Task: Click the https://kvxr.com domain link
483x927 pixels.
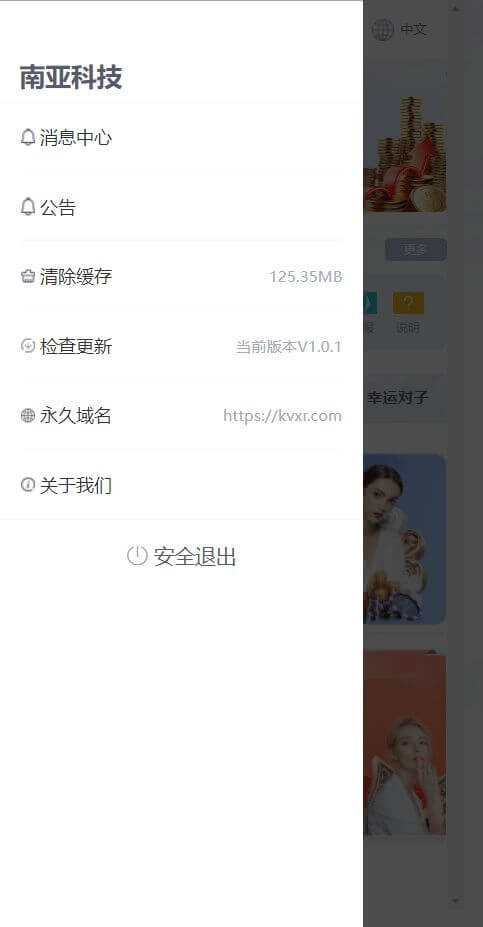Action: 283,416
